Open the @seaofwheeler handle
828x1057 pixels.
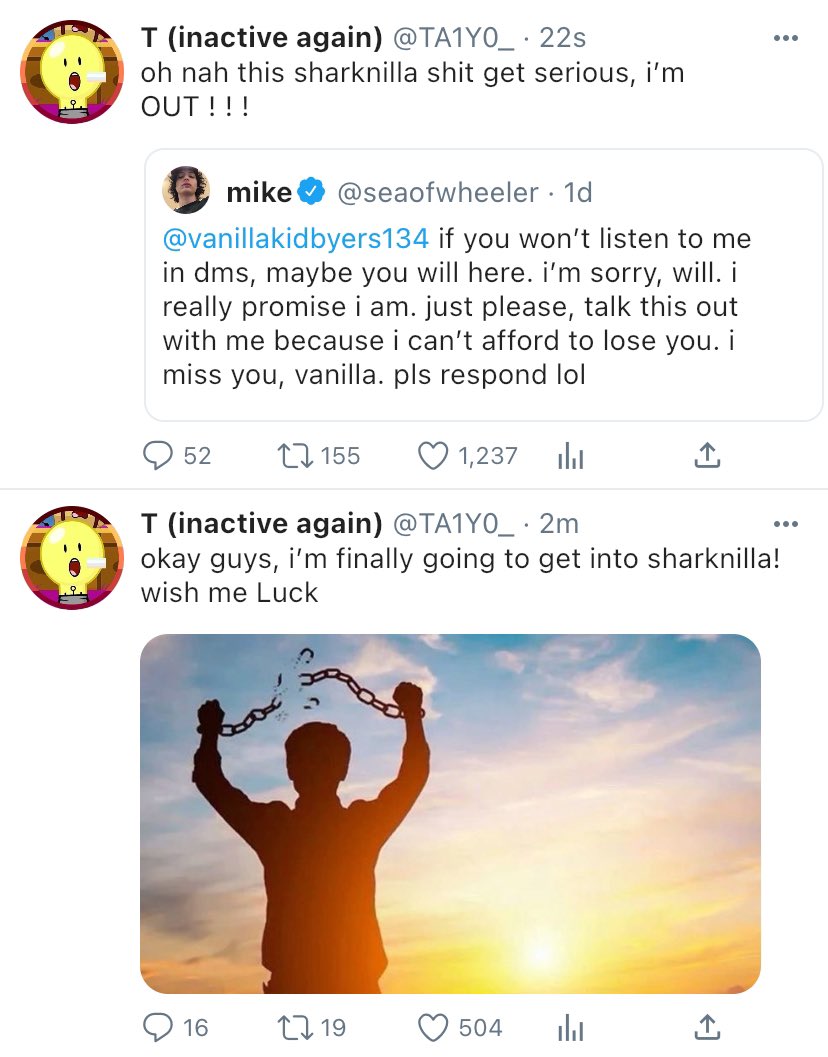pyautogui.click(x=439, y=192)
